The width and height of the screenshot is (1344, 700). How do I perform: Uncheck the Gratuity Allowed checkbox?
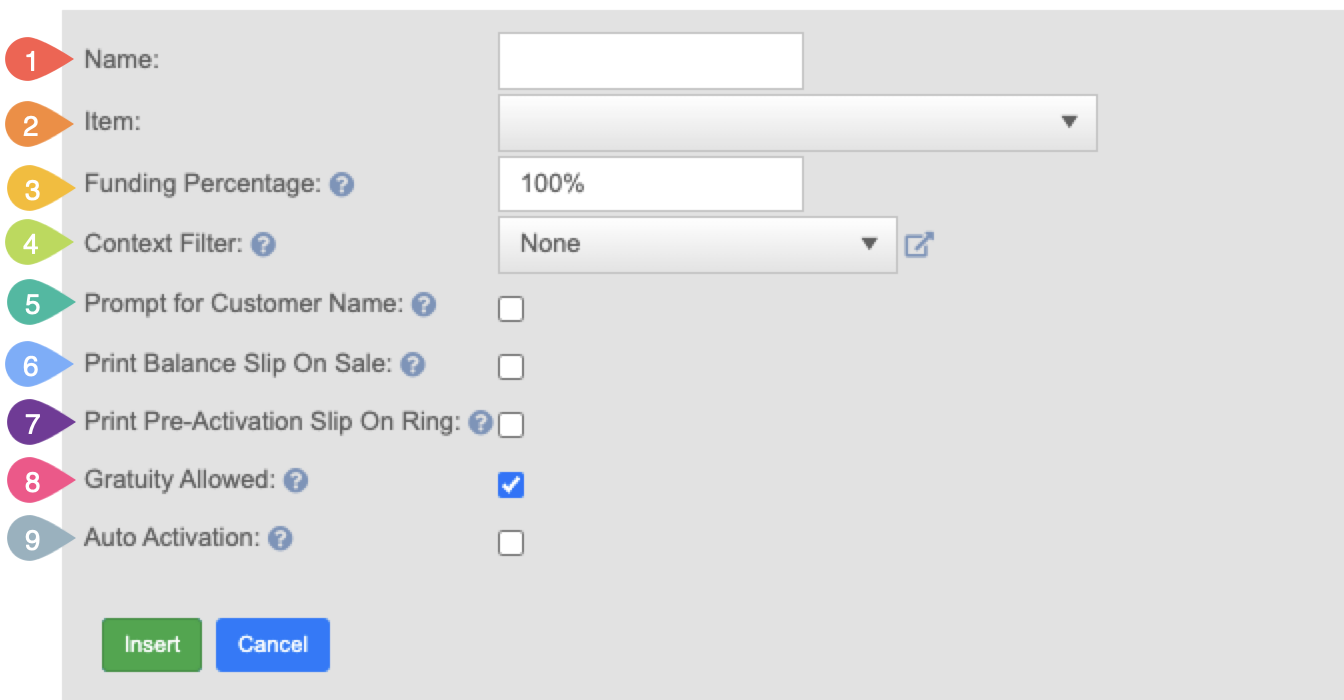click(x=511, y=485)
